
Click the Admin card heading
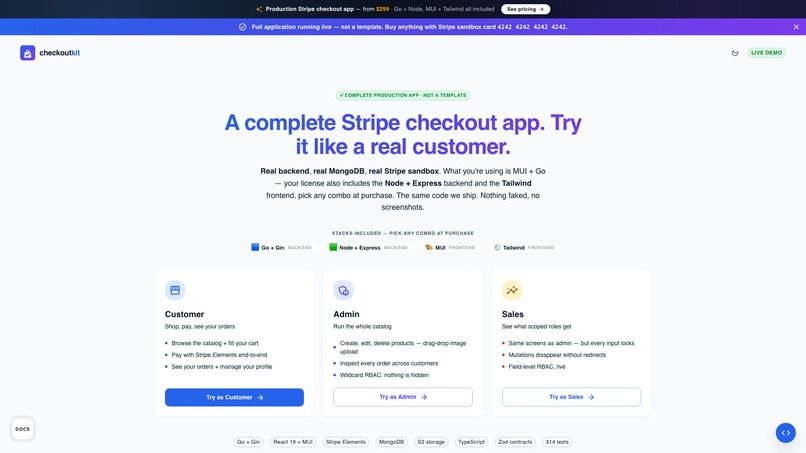tap(346, 314)
